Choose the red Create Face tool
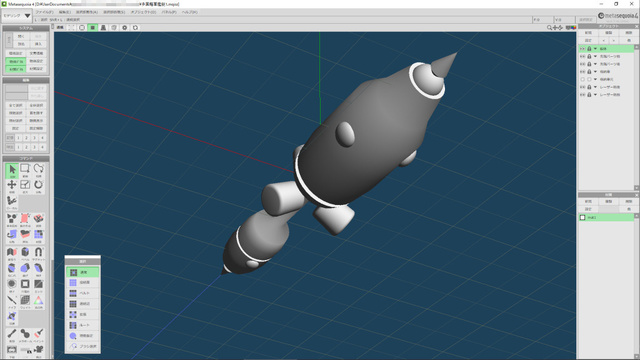The height and width of the screenshot is (360, 640). tap(25, 220)
